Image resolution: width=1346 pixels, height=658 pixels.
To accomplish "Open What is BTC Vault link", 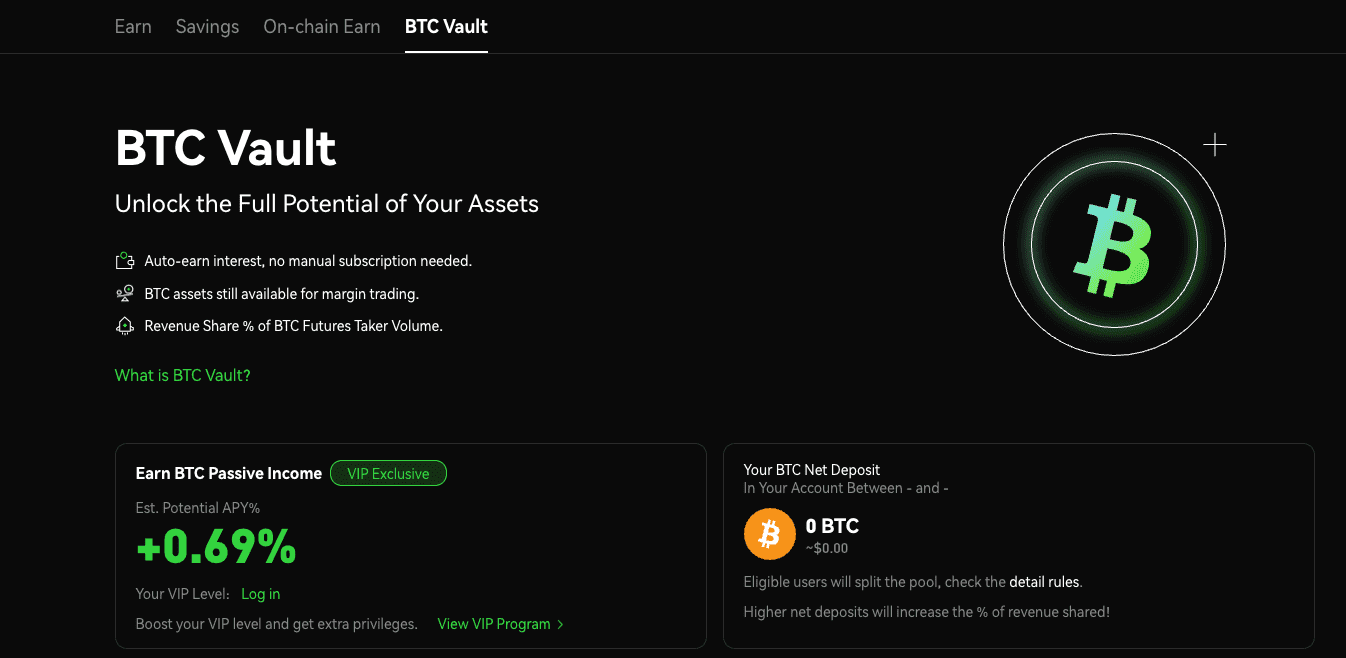I will (x=182, y=375).
